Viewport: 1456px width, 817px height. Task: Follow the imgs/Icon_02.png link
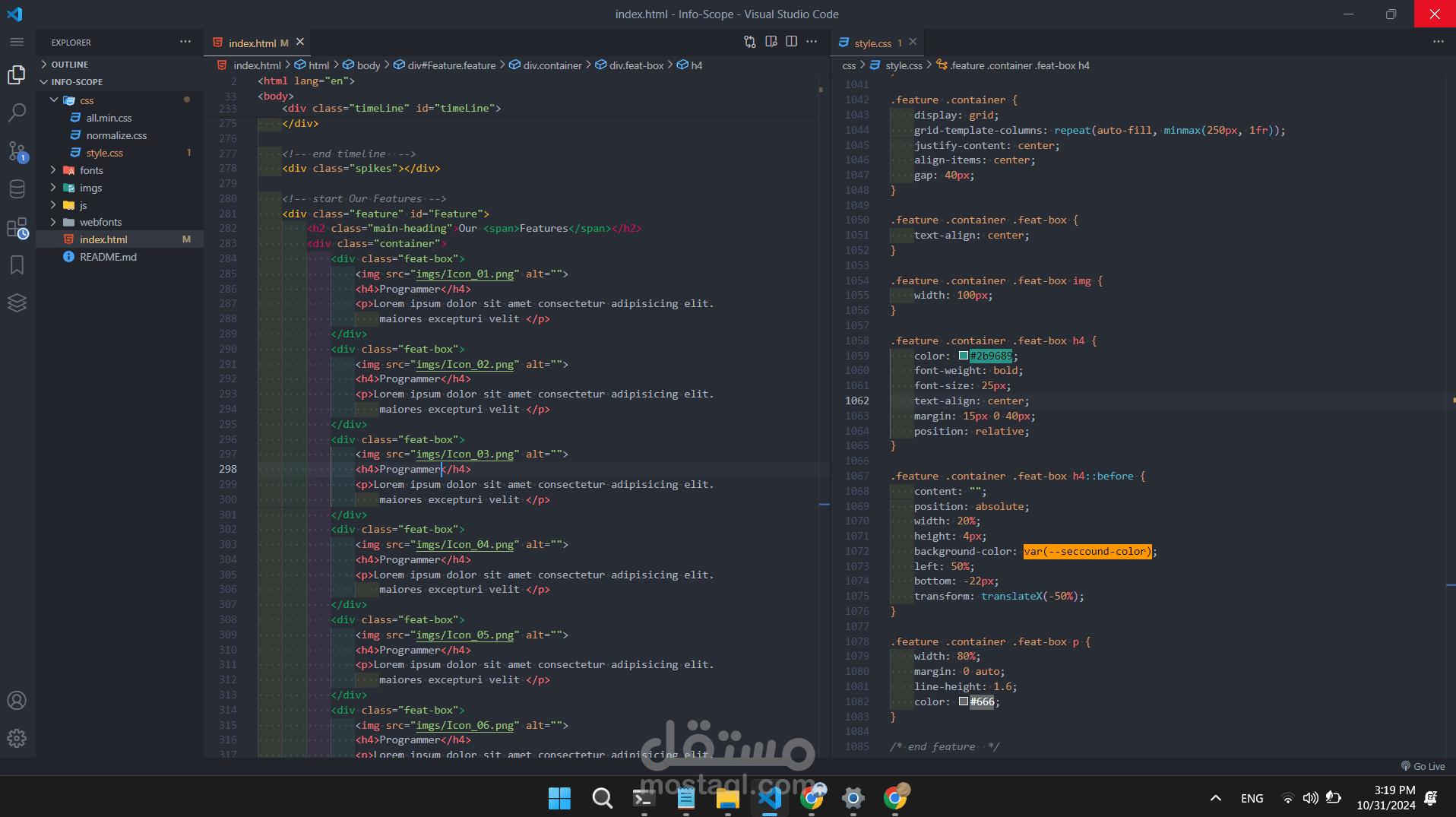(x=464, y=364)
